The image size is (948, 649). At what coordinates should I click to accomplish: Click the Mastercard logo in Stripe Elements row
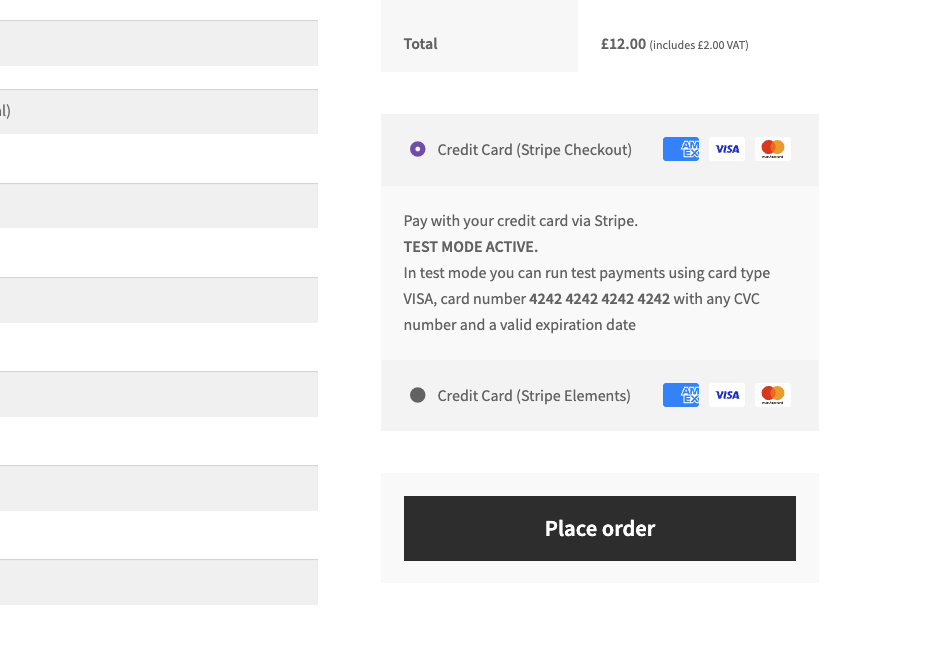773,395
